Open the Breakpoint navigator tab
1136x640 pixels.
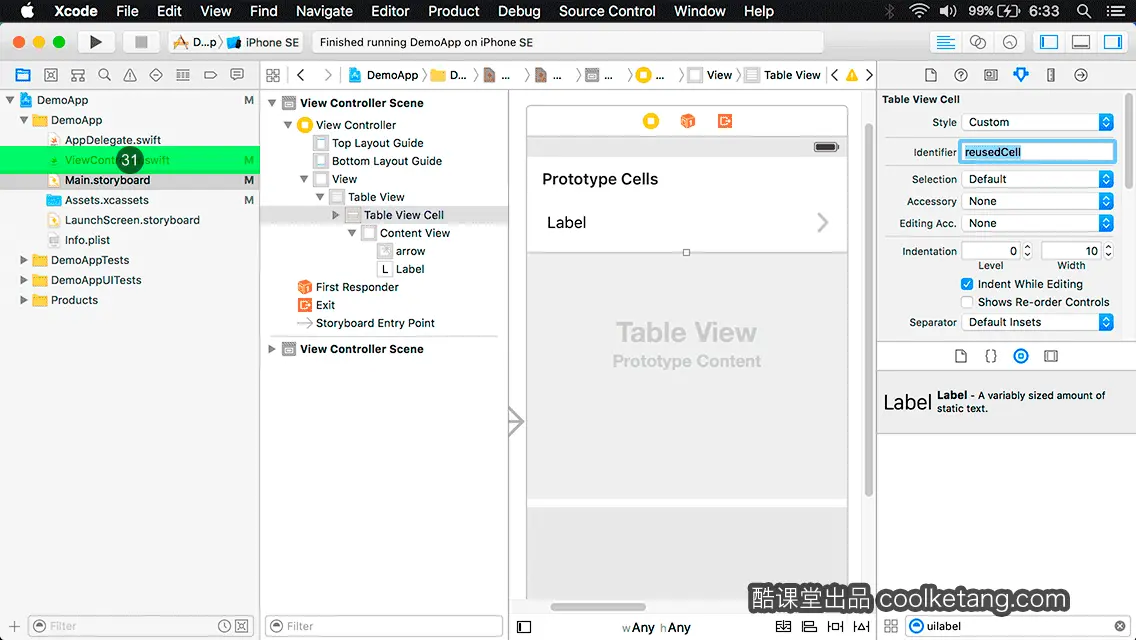point(210,75)
